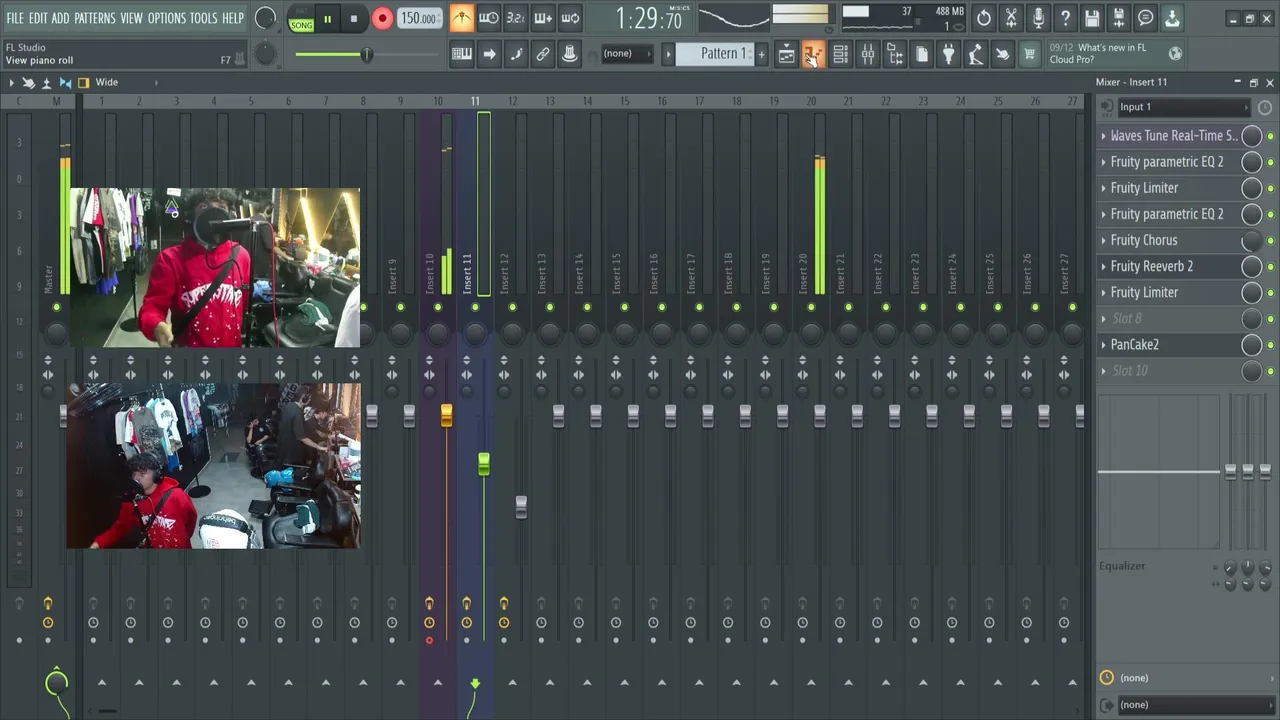
Task: Mute Insert 10 with its green LED
Action: [438, 307]
